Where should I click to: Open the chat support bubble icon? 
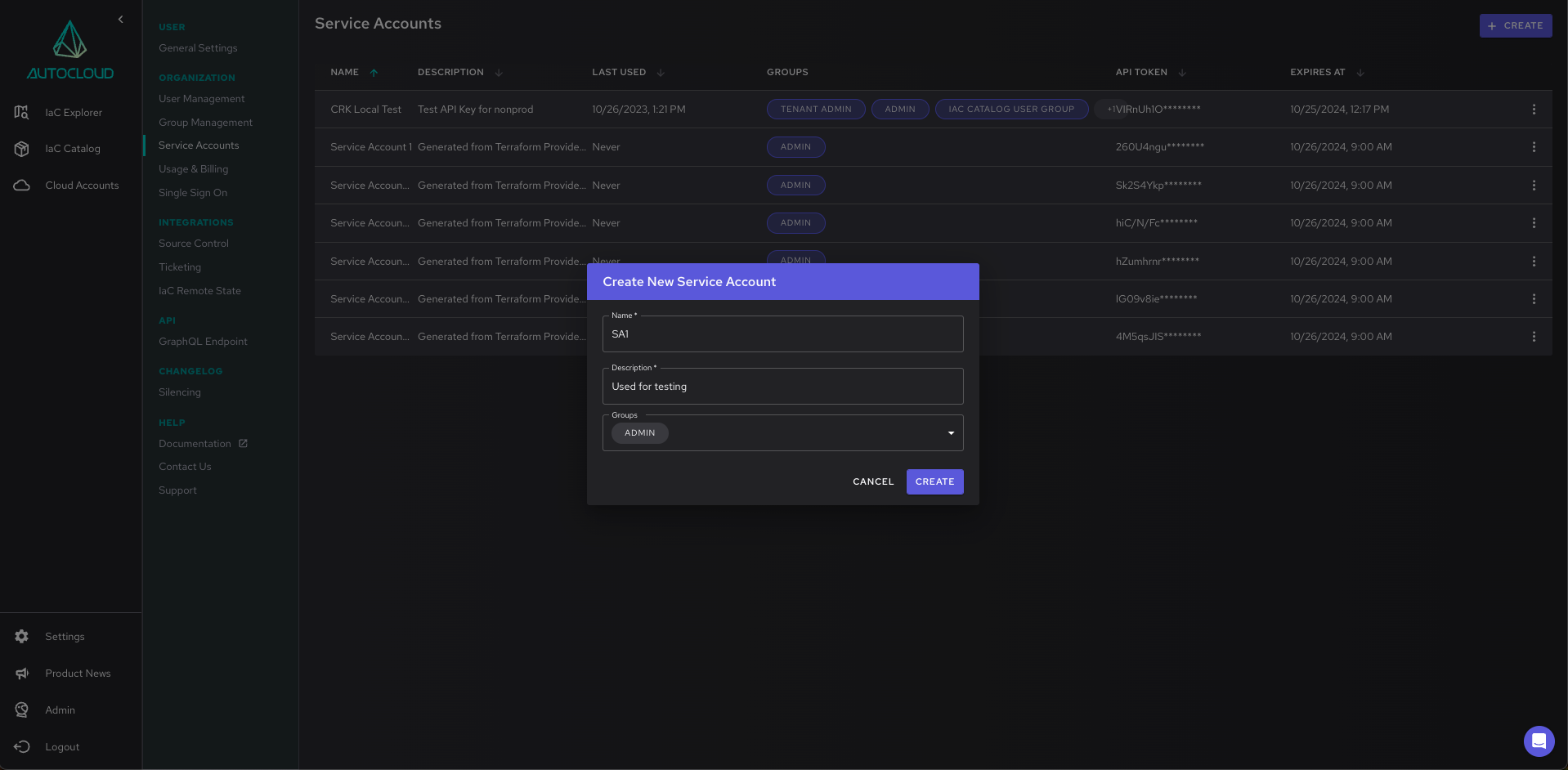1538,741
